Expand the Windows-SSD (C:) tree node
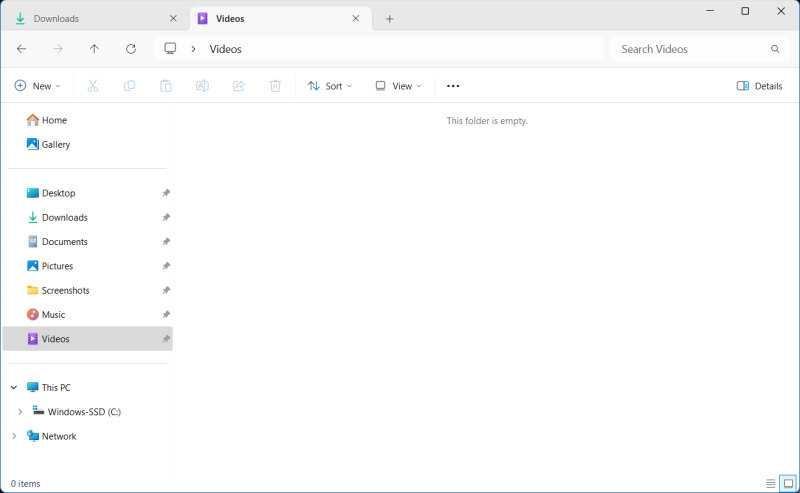This screenshot has height=493, width=800. [x=20, y=411]
